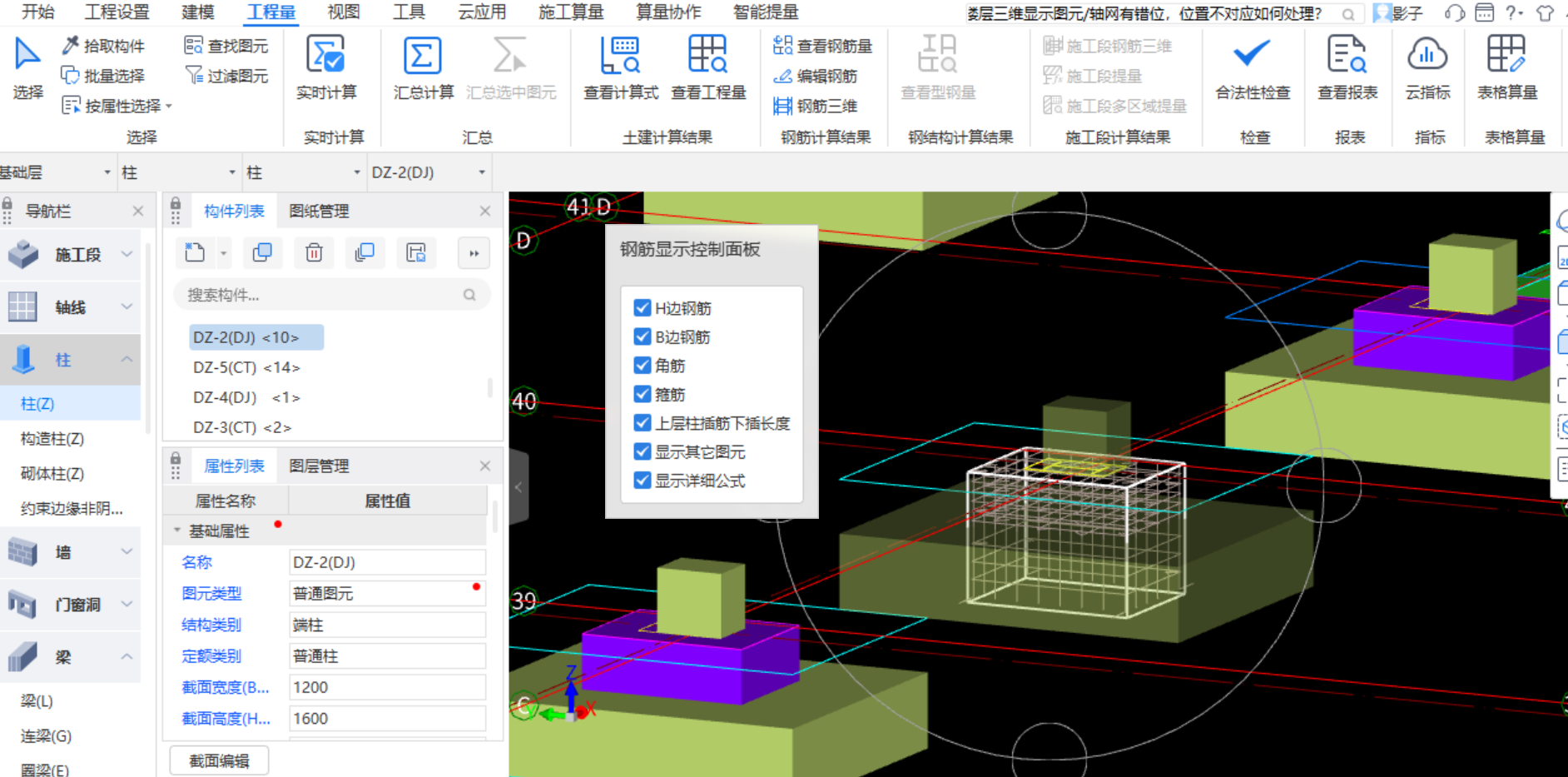Click the 结构类别 property link
The height and width of the screenshot is (777, 1568).
coord(211,625)
